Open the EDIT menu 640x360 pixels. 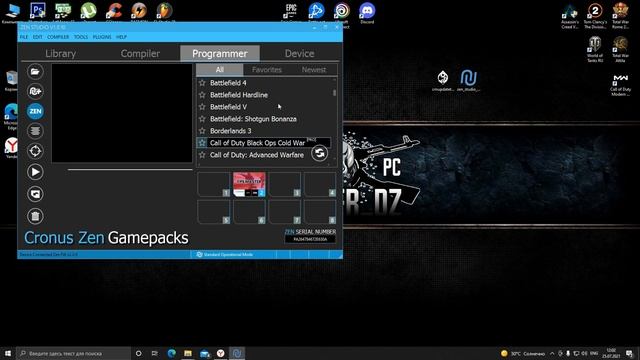(x=38, y=37)
